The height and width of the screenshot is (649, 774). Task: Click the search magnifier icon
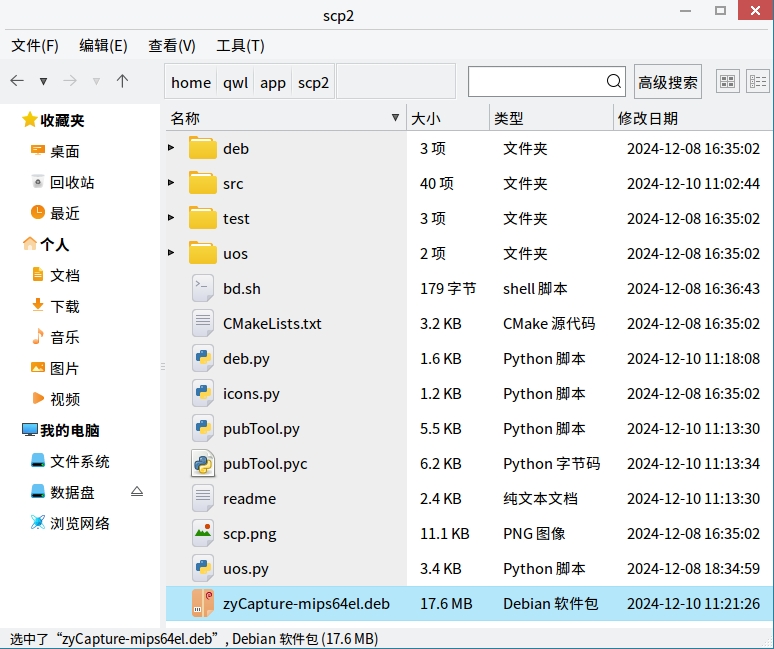(x=614, y=81)
